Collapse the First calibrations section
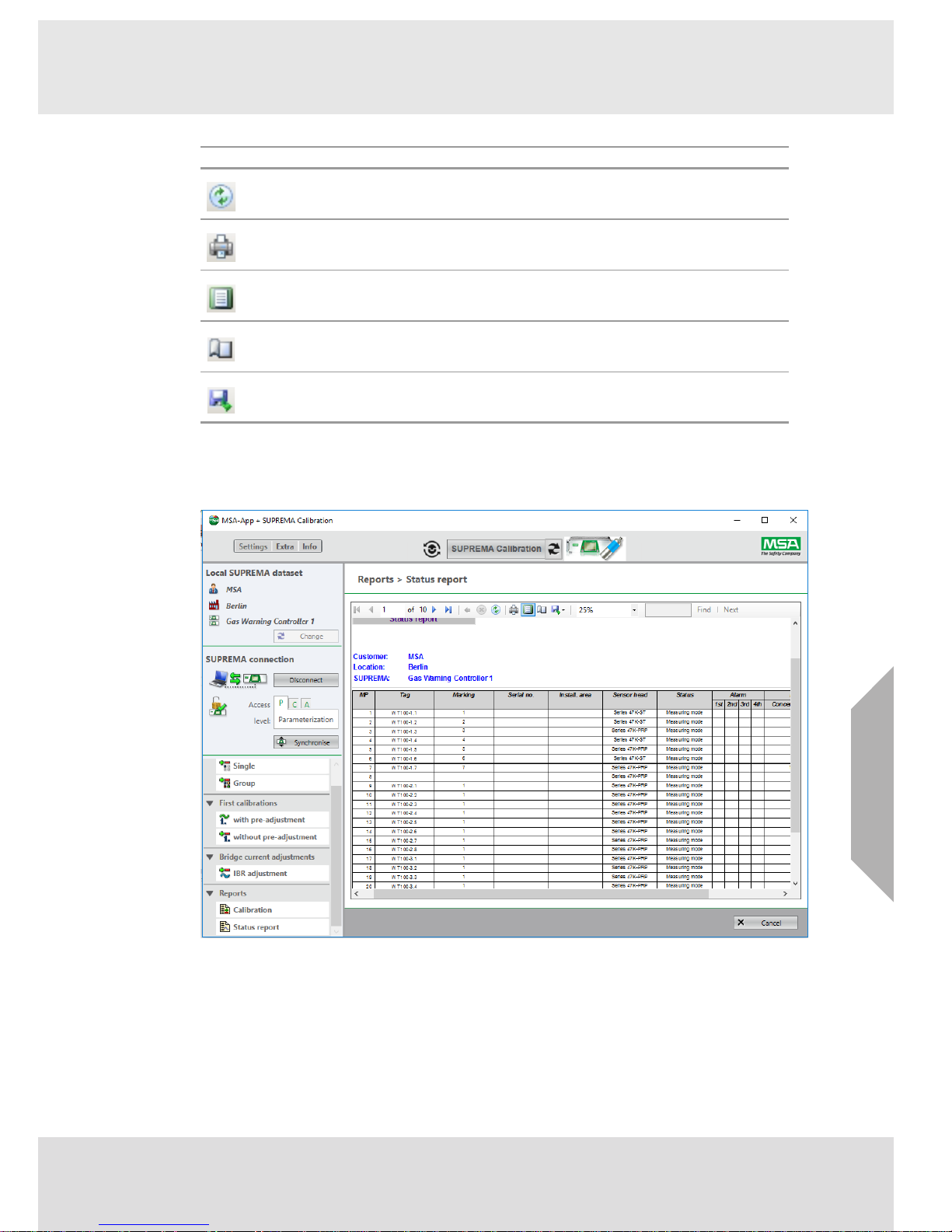The width and height of the screenshot is (952, 1232). 210,803
